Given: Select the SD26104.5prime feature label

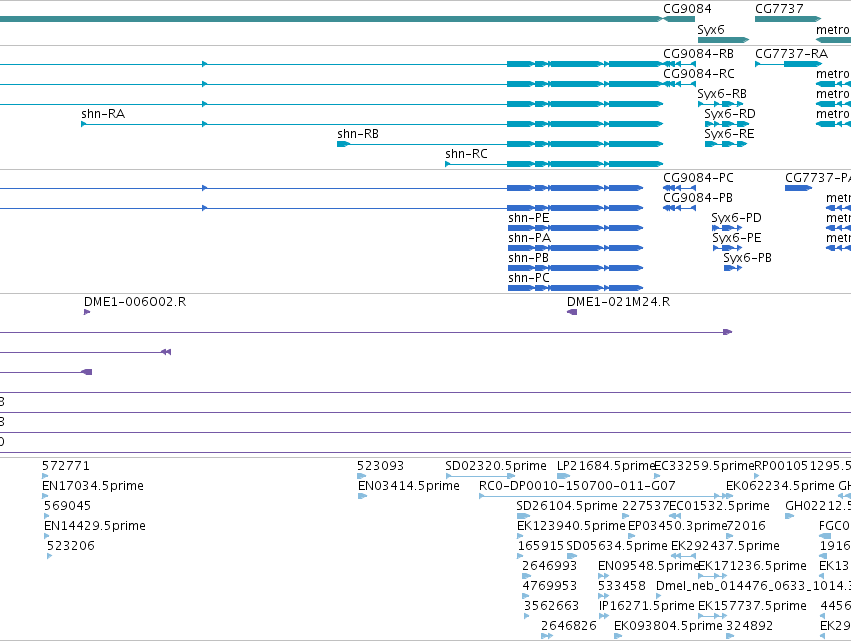Looking at the screenshot, I should (x=567, y=506).
